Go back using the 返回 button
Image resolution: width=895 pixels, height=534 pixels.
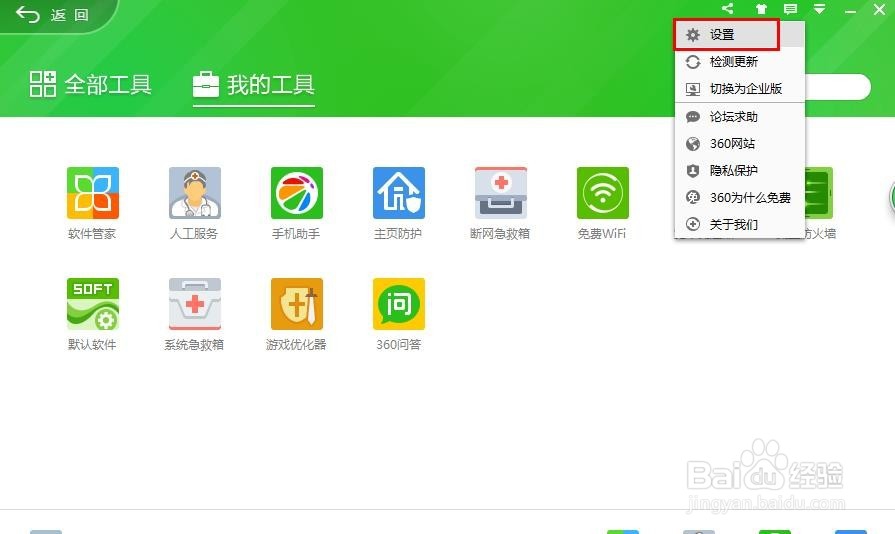pyautogui.click(x=53, y=15)
